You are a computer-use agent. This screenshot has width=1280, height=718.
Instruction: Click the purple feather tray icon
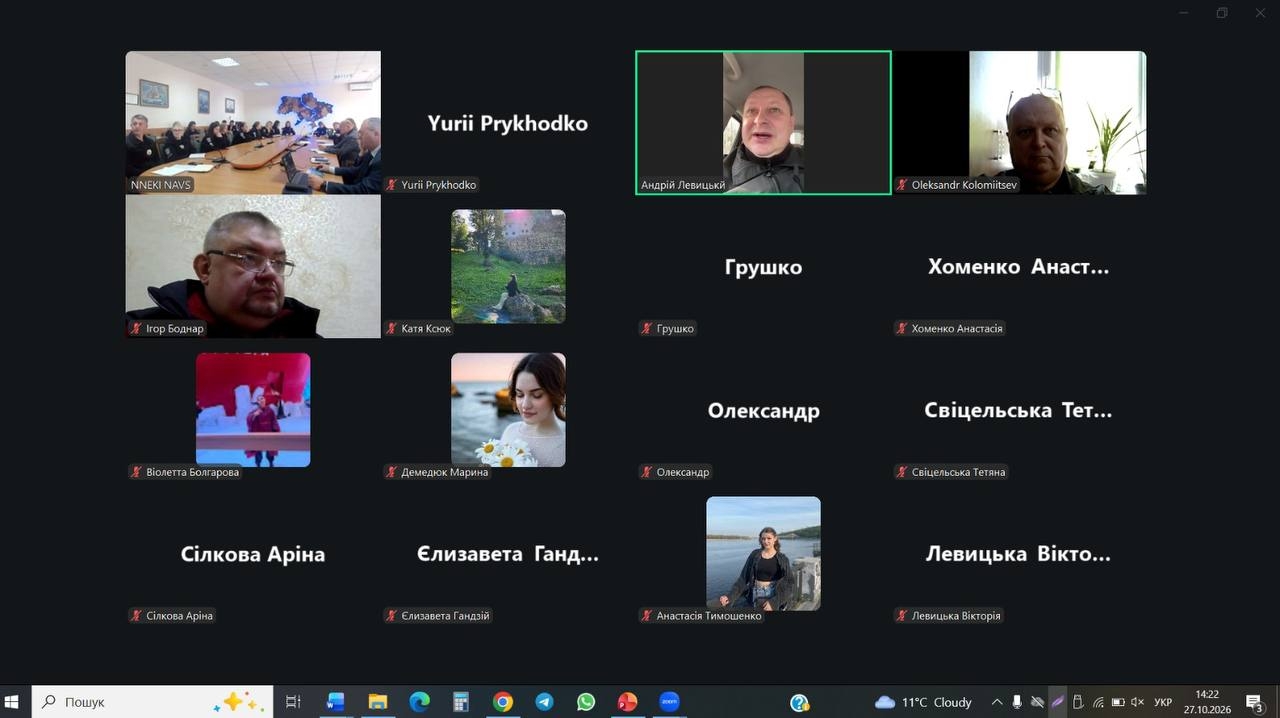tap(1057, 702)
